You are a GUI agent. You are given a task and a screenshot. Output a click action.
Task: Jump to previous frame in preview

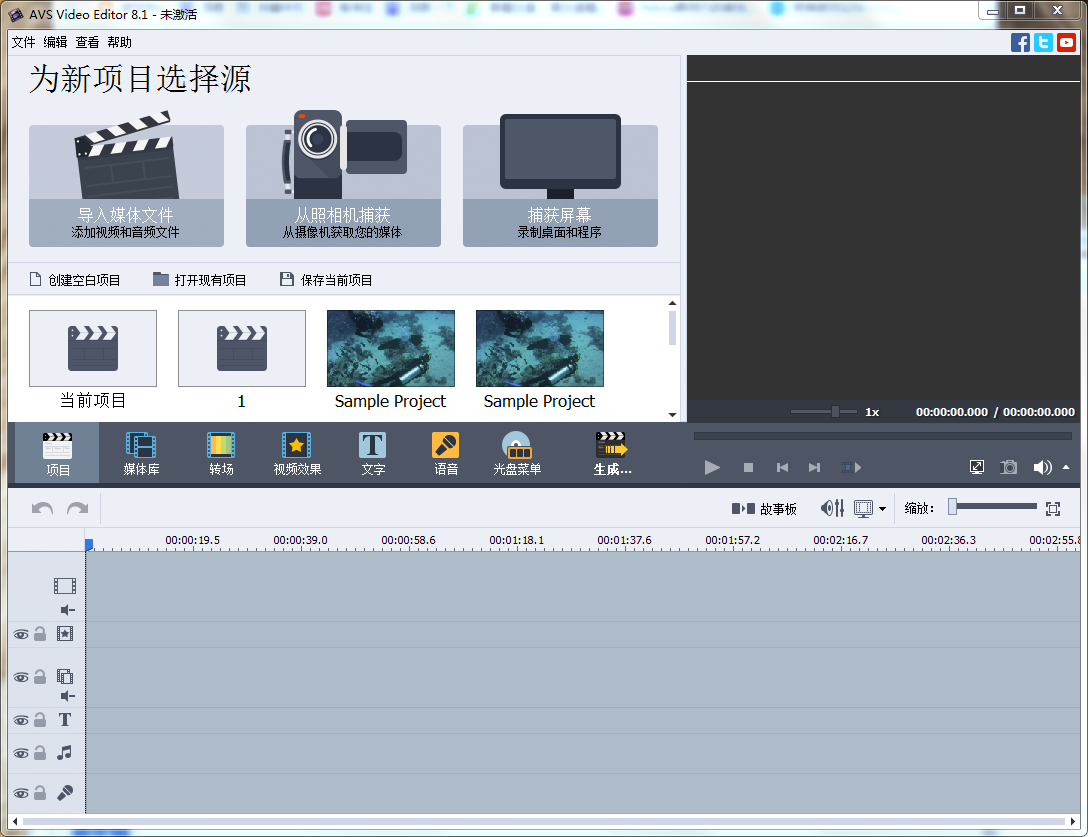click(x=782, y=468)
